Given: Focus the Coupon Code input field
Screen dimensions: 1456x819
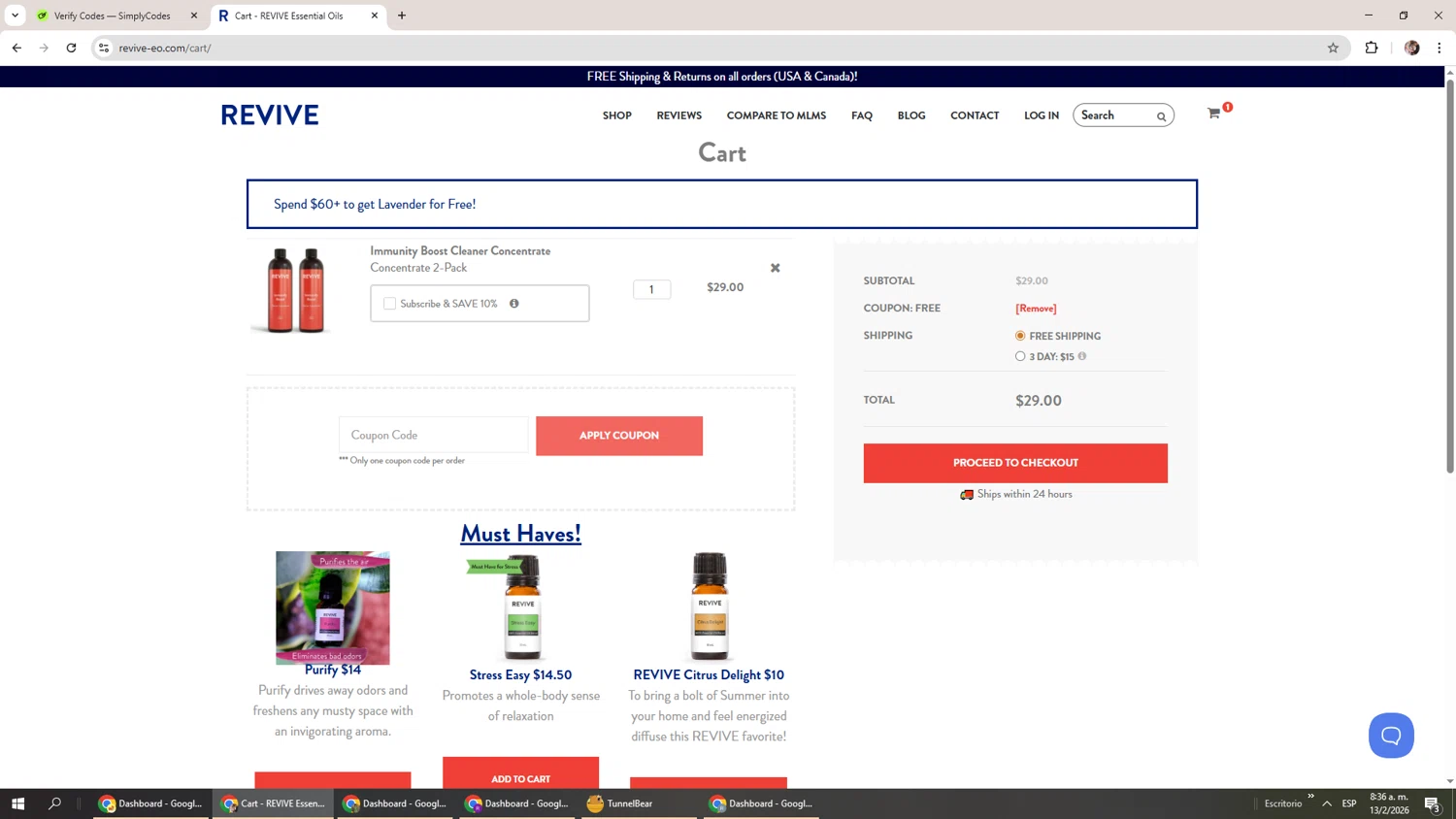Looking at the screenshot, I should click(433, 435).
